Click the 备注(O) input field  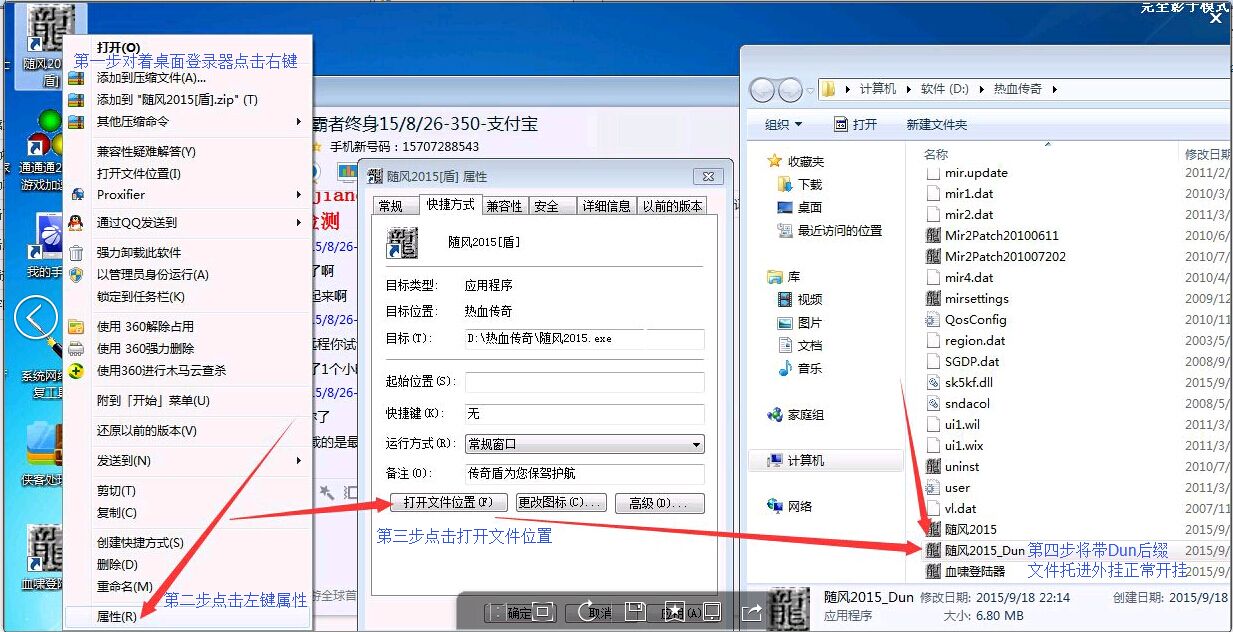(585, 473)
